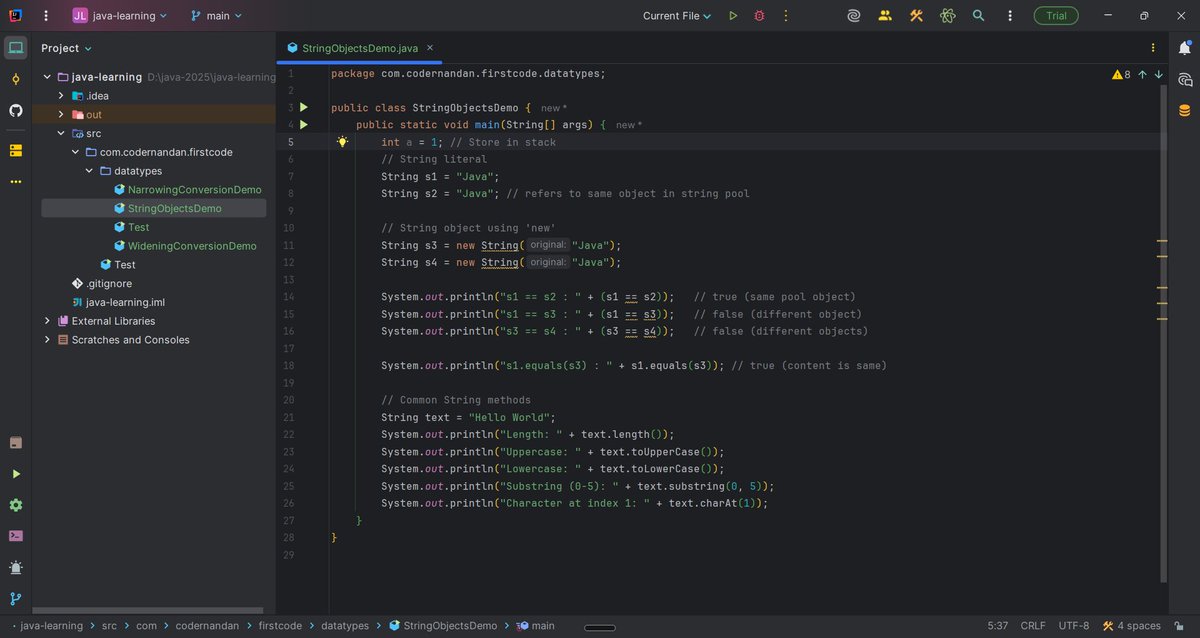Open the Project view mode dropdown

(66, 48)
